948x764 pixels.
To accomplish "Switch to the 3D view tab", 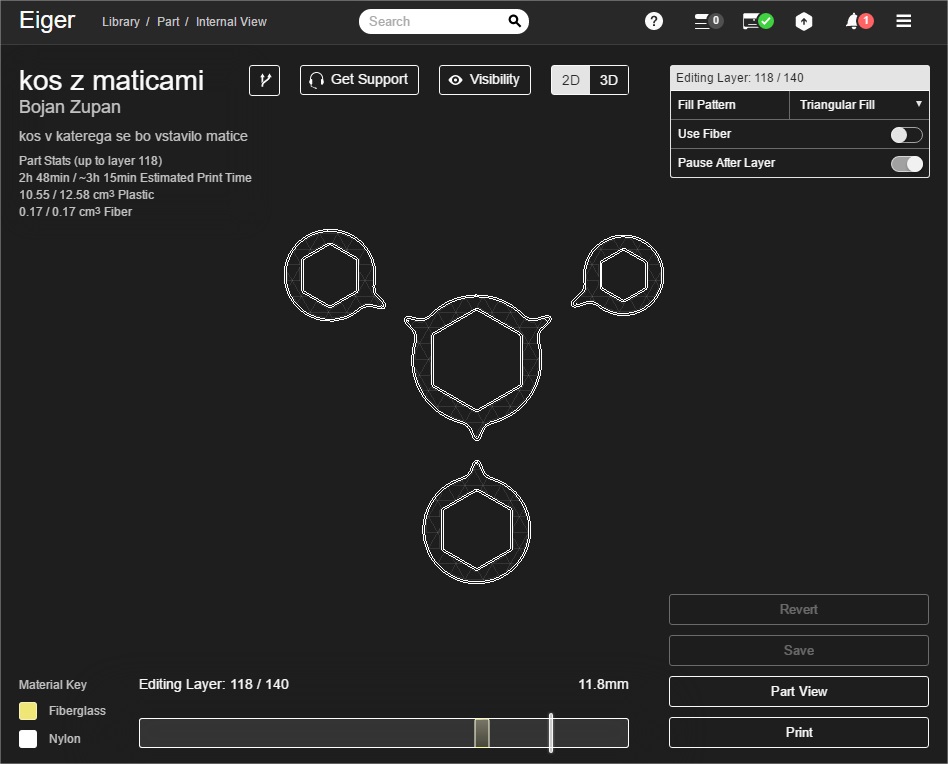I will (x=608, y=81).
